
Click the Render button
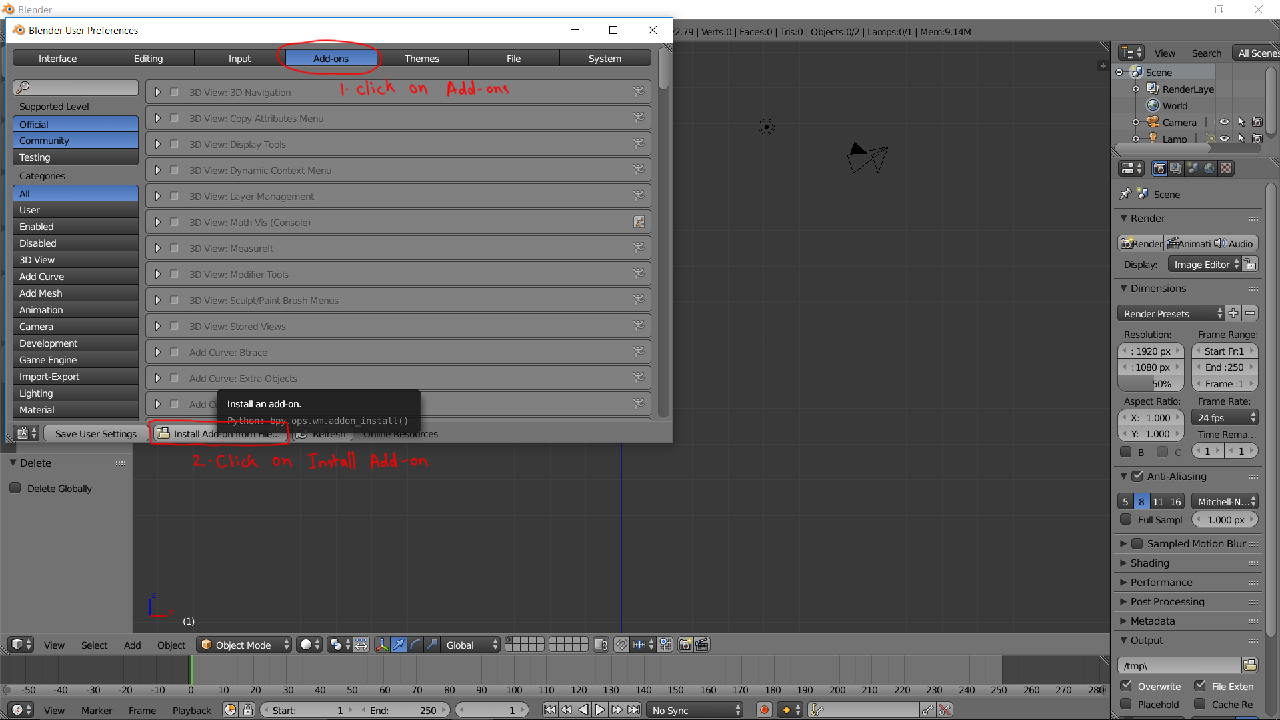click(x=1140, y=243)
